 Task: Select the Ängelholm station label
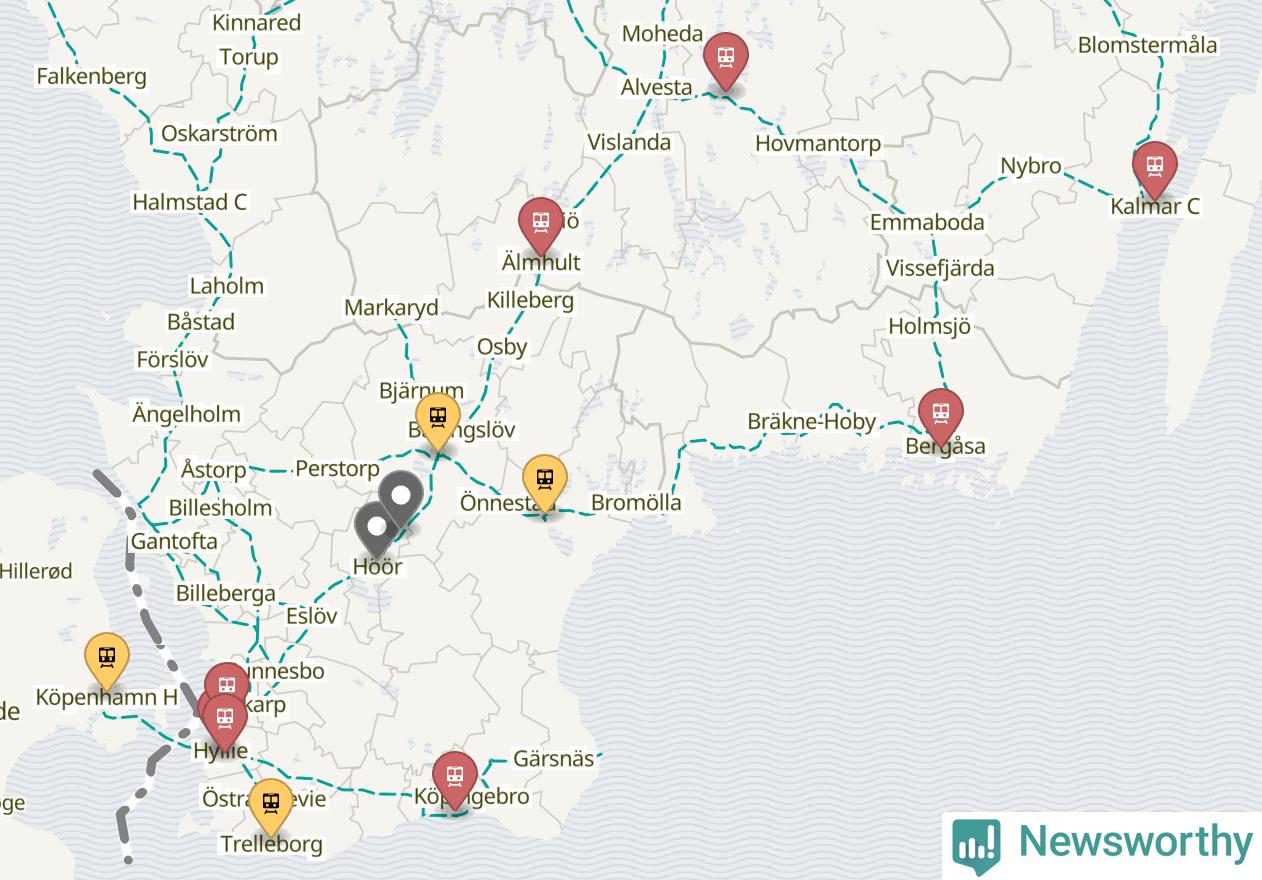click(186, 414)
